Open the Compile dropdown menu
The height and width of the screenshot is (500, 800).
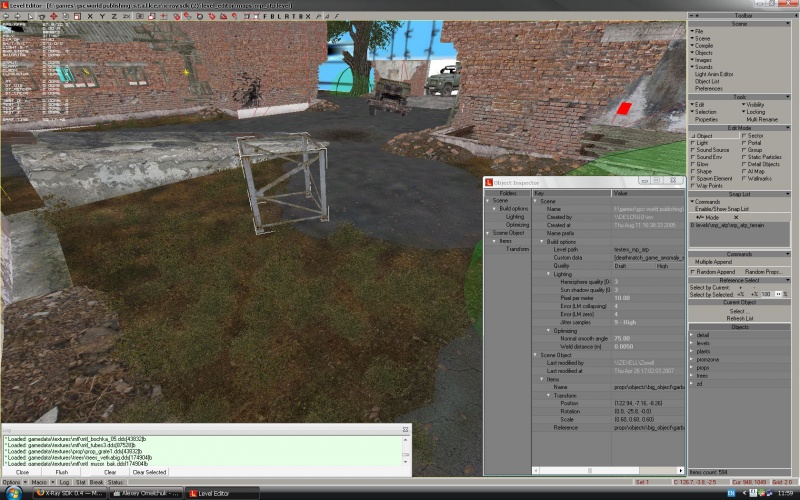[704, 45]
